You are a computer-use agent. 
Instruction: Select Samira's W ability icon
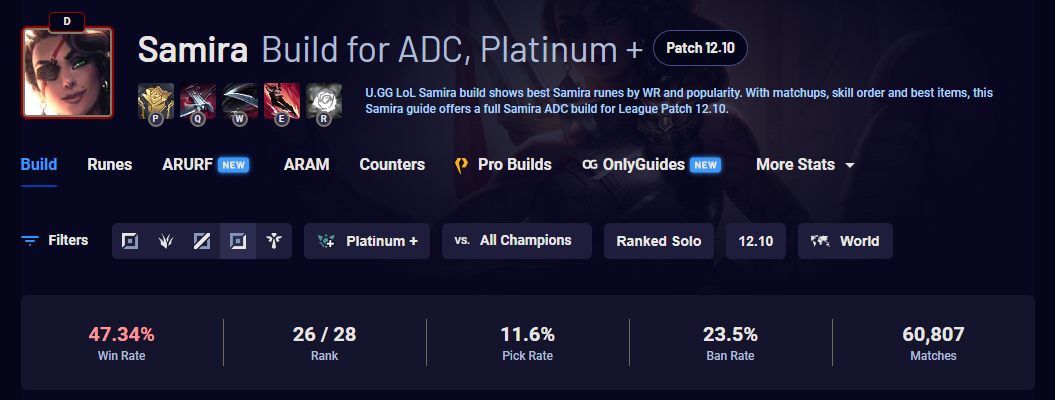(x=240, y=102)
